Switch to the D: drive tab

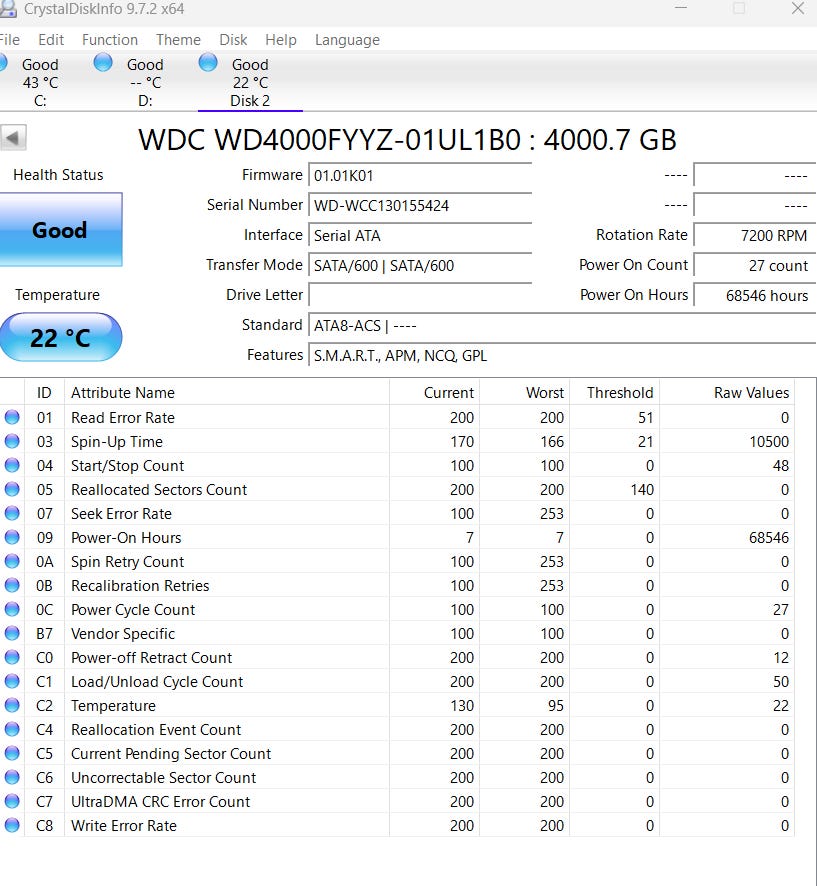[145, 82]
